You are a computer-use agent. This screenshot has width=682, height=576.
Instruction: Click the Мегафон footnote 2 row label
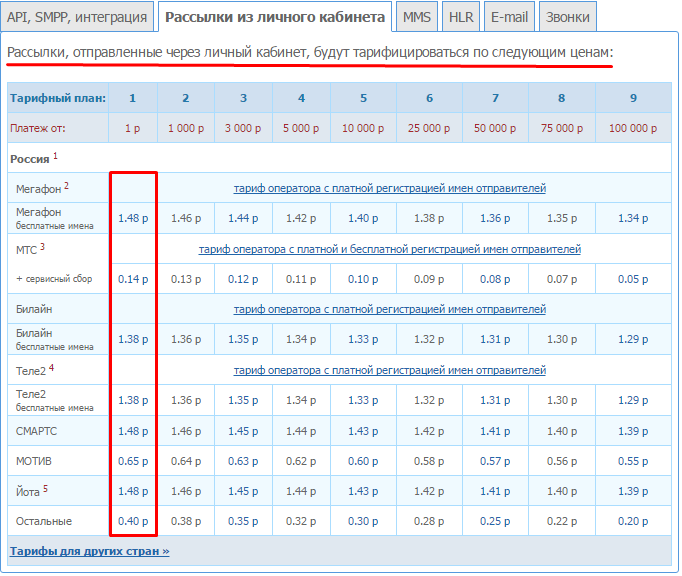click(42, 188)
